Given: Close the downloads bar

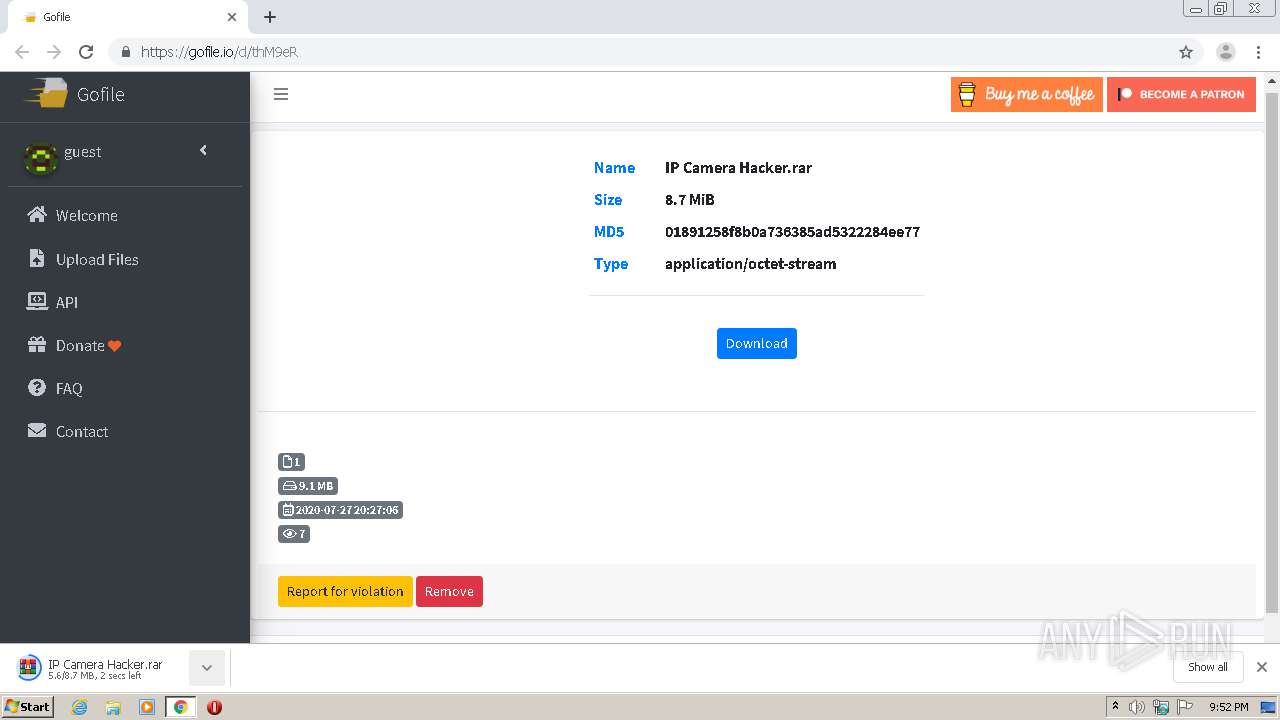Looking at the screenshot, I should [1262, 667].
